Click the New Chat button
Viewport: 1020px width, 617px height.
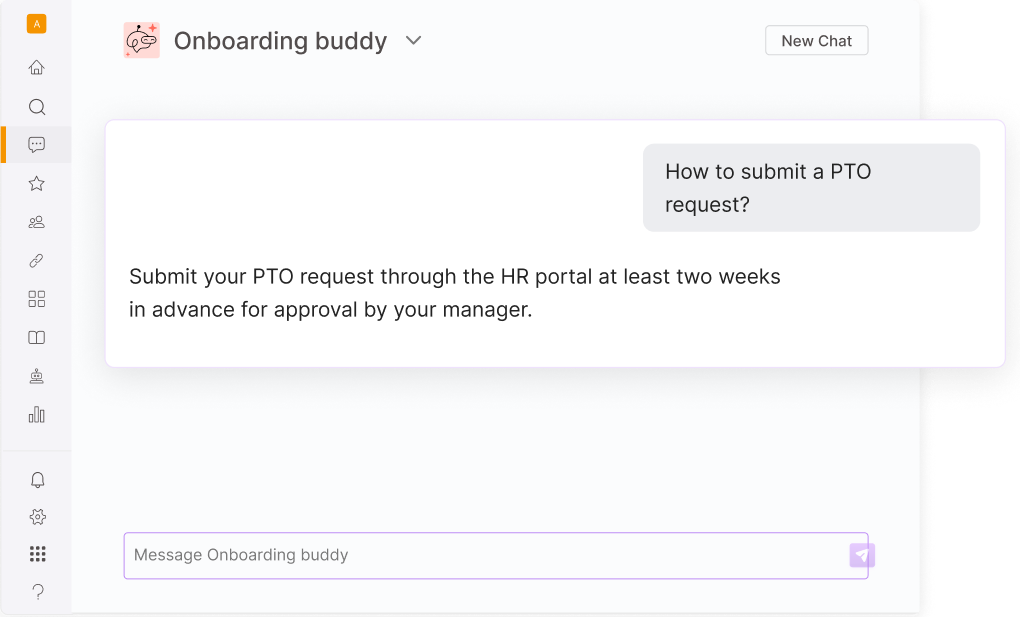pyautogui.click(x=816, y=40)
